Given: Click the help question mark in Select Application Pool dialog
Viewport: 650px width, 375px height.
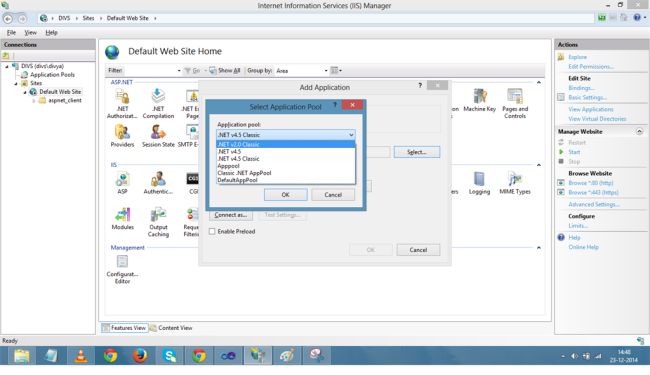Looking at the screenshot, I should click(x=335, y=105).
